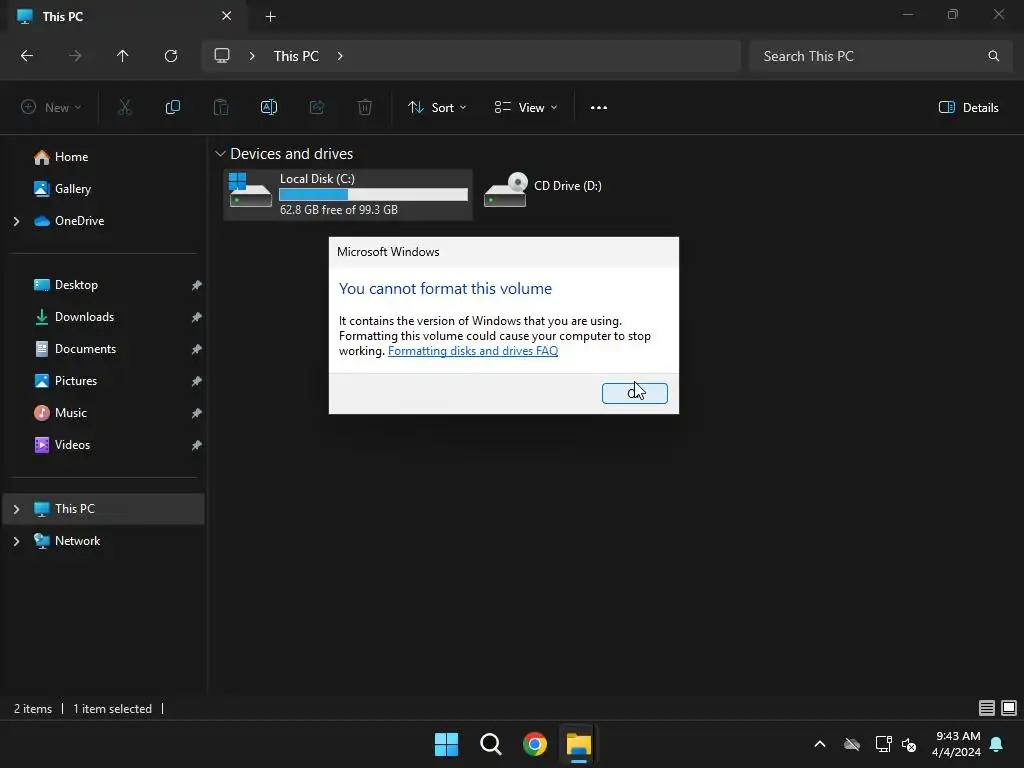Unpin Desktop using its pin icon
The image size is (1024, 768).
point(197,285)
